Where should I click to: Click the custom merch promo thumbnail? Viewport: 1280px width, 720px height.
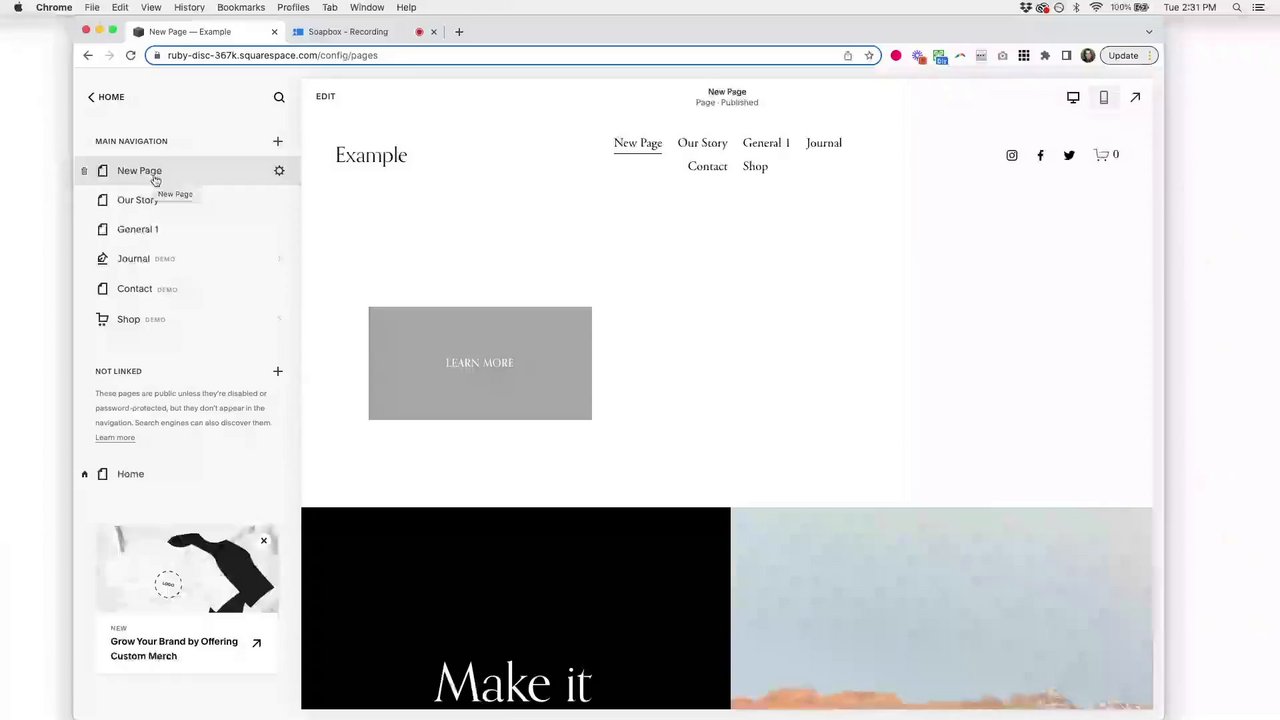tap(187, 569)
